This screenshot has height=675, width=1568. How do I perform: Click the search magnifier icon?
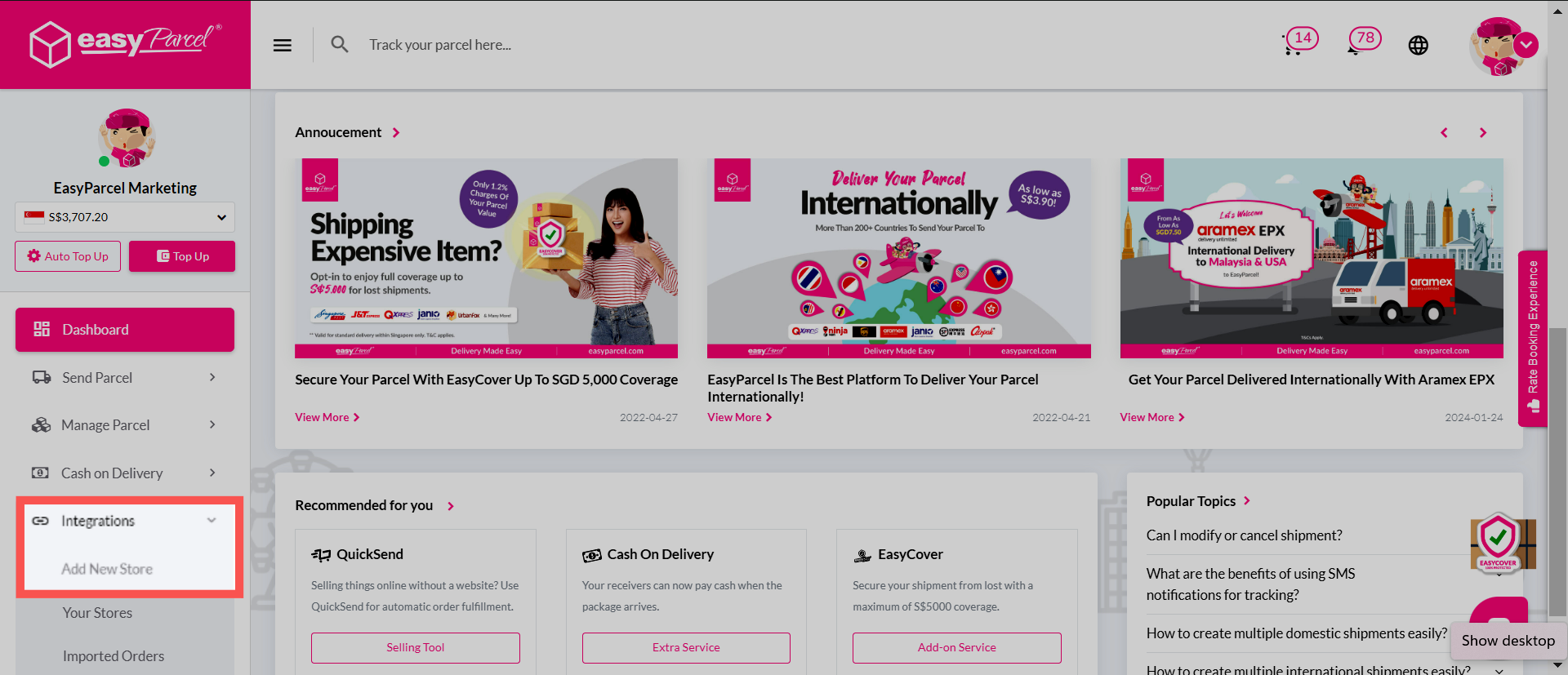coord(340,44)
